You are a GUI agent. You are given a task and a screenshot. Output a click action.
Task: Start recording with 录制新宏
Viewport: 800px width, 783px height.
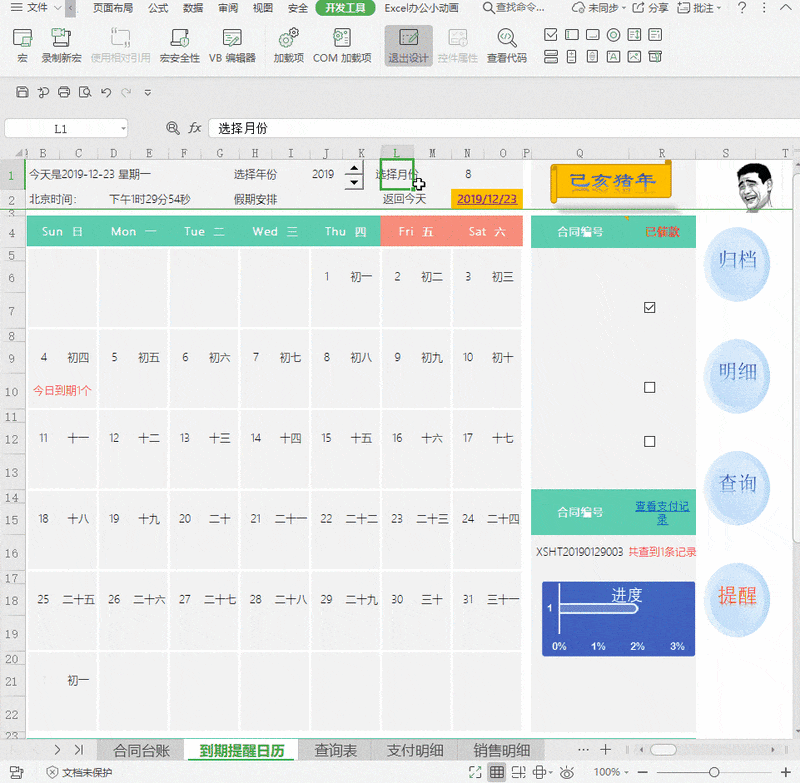click(x=61, y=44)
